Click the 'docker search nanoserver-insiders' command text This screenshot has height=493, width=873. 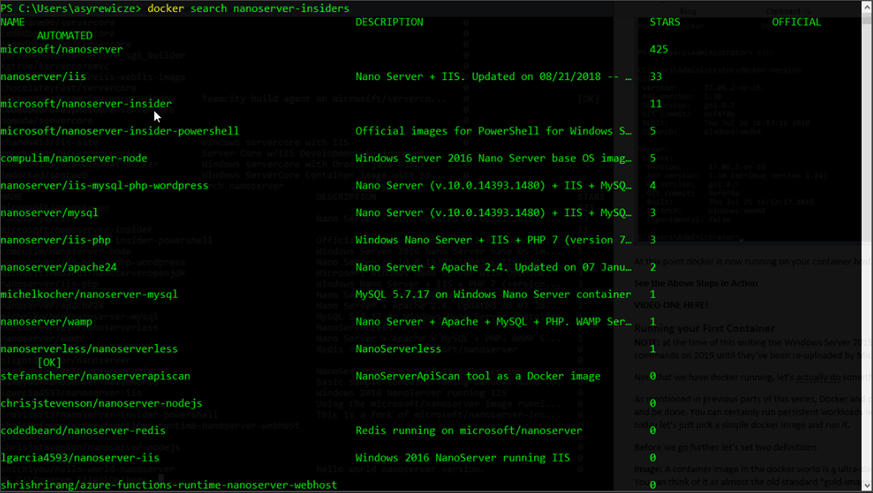248,8
